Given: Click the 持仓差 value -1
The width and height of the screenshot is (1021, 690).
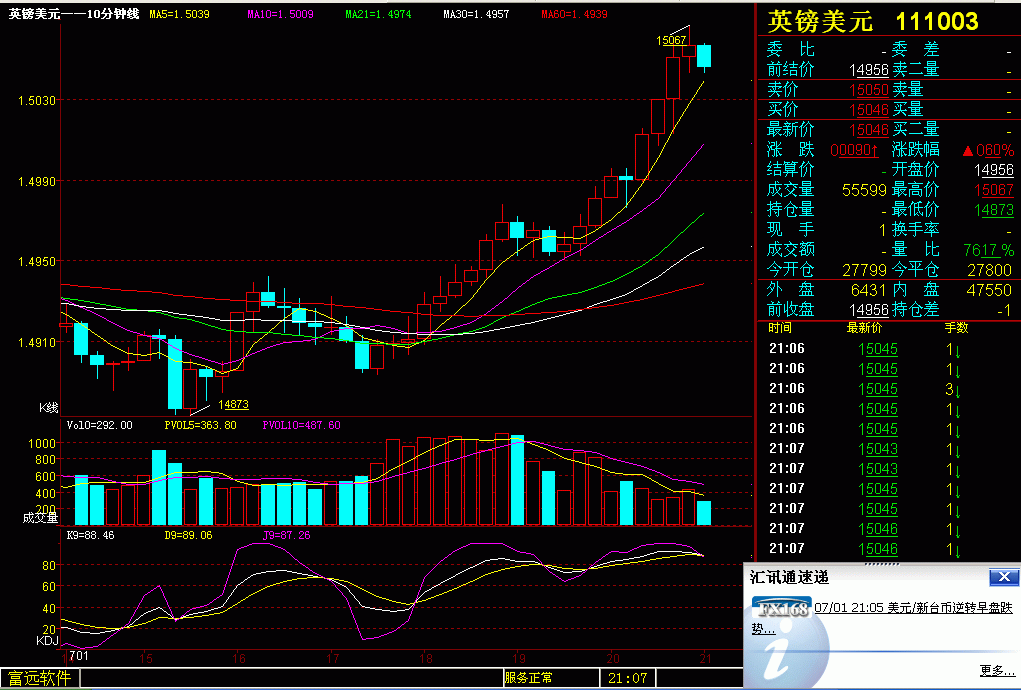Looking at the screenshot, I should (x=1004, y=310).
